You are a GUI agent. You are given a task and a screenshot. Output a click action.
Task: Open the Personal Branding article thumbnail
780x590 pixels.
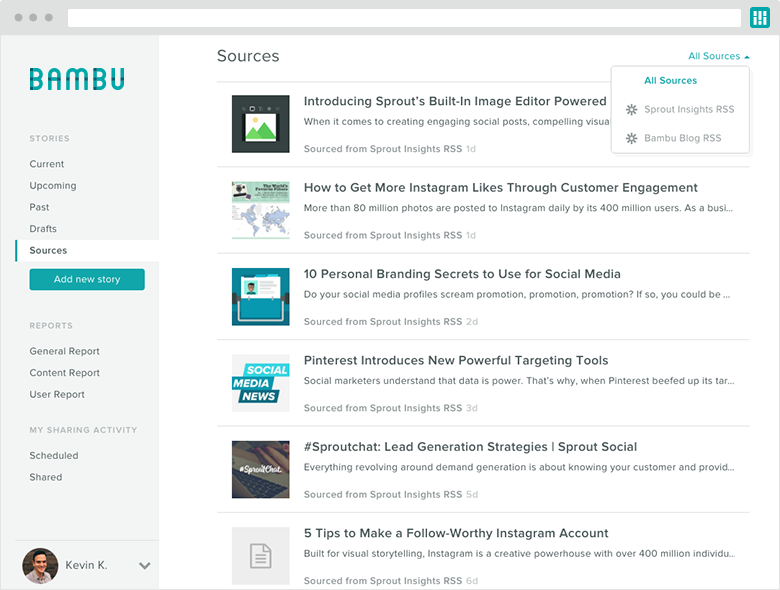261,297
